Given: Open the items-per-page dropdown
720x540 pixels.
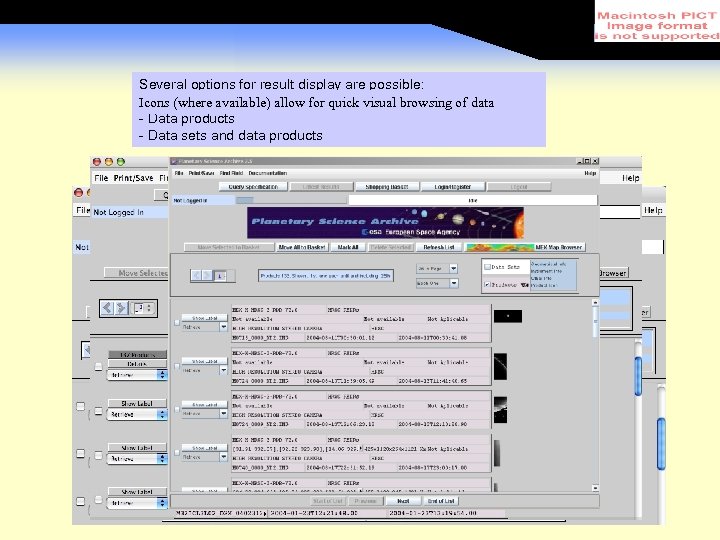Looking at the screenshot, I should point(437,268).
